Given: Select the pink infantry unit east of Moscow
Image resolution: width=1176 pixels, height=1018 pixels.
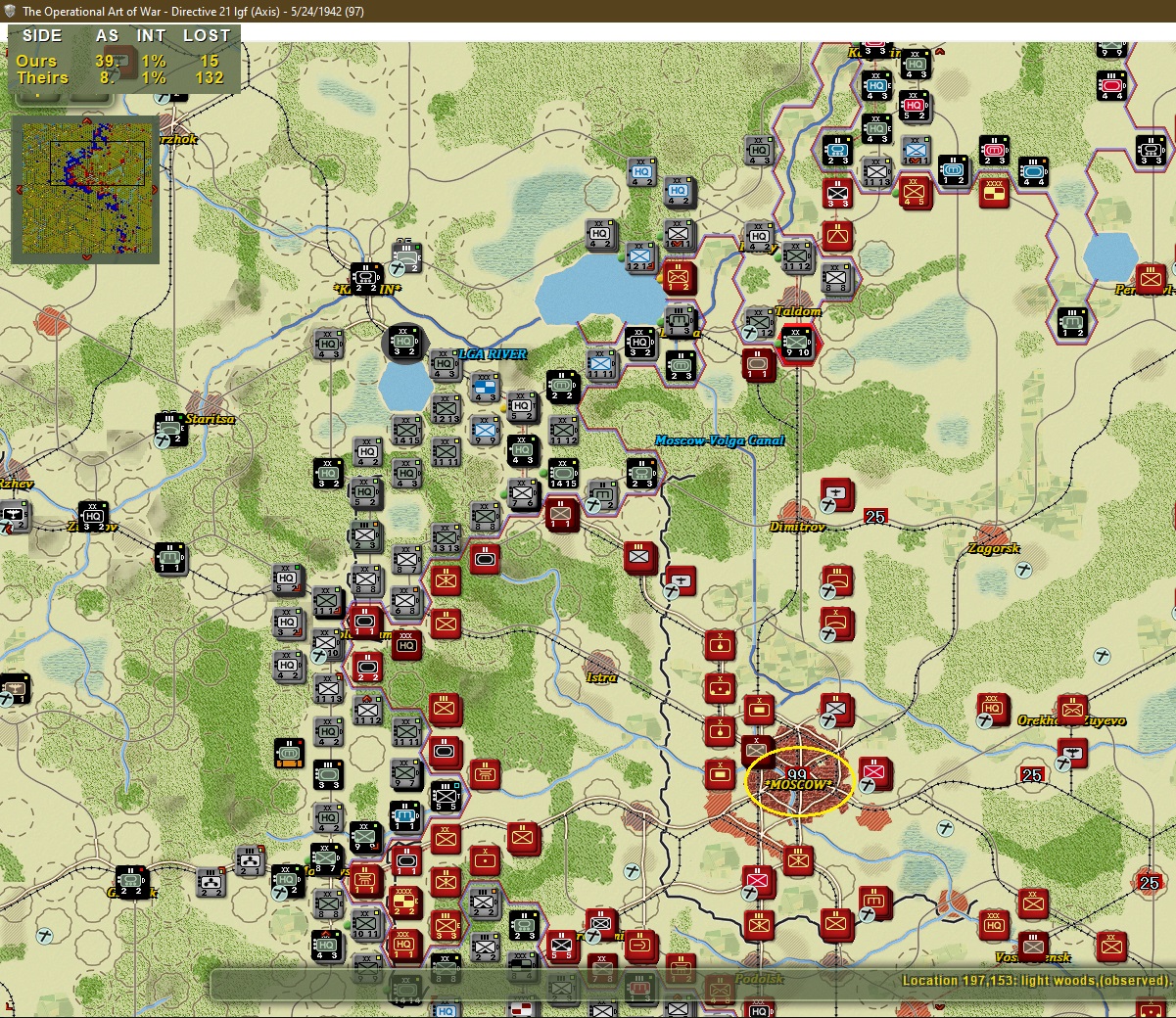Looking at the screenshot, I should coord(874,773).
